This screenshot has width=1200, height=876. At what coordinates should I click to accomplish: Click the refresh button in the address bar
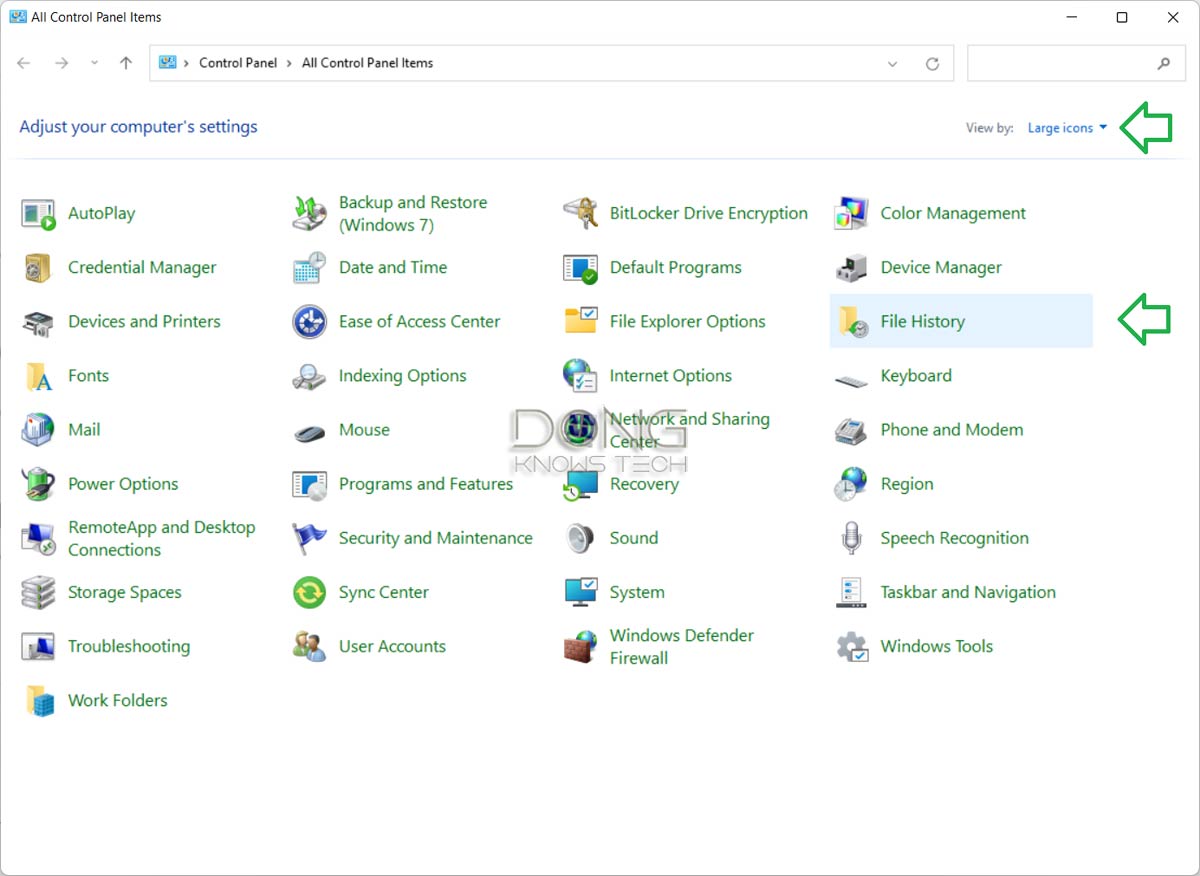coord(932,62)
